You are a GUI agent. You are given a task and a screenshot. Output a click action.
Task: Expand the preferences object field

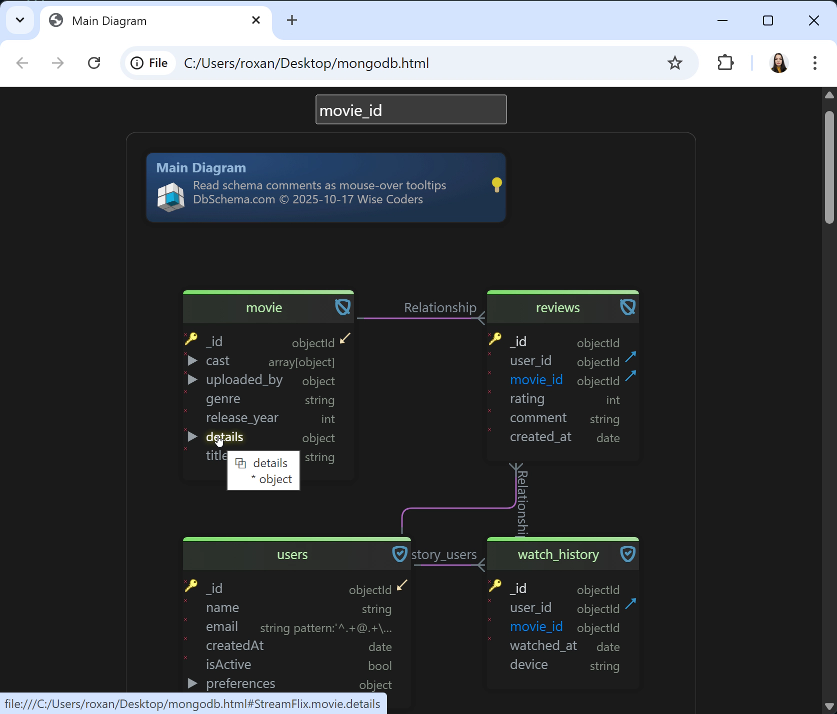(192, 683)
